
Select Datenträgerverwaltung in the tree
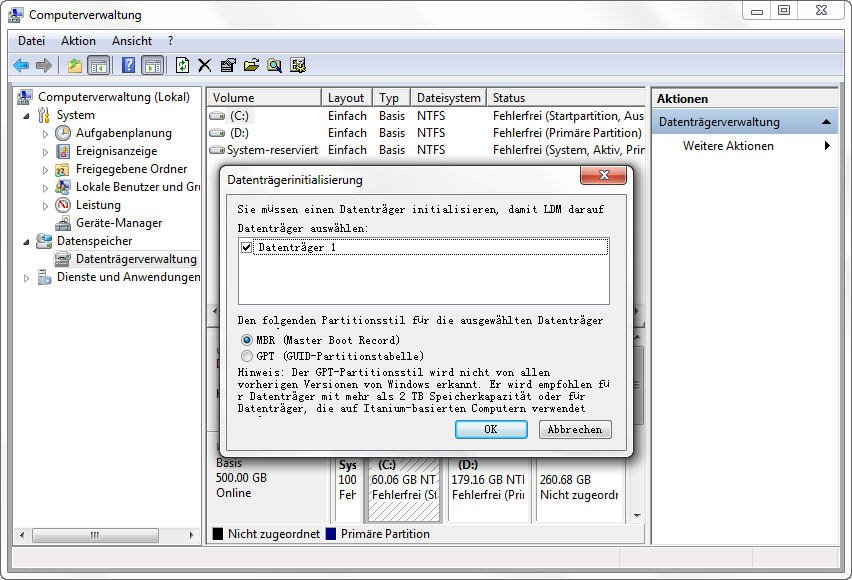pyautogui.click(x=136, y=259)
